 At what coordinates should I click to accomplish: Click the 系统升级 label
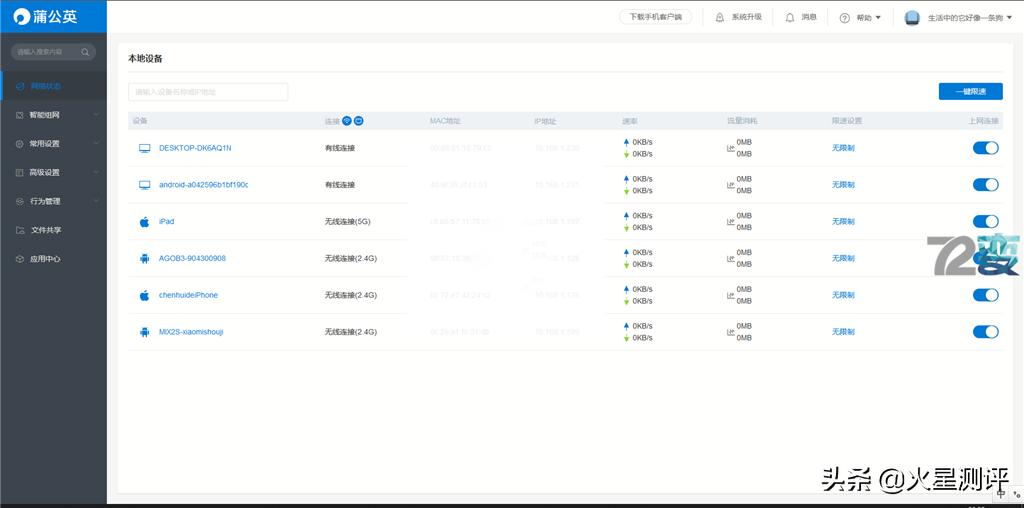pos(746,18)
